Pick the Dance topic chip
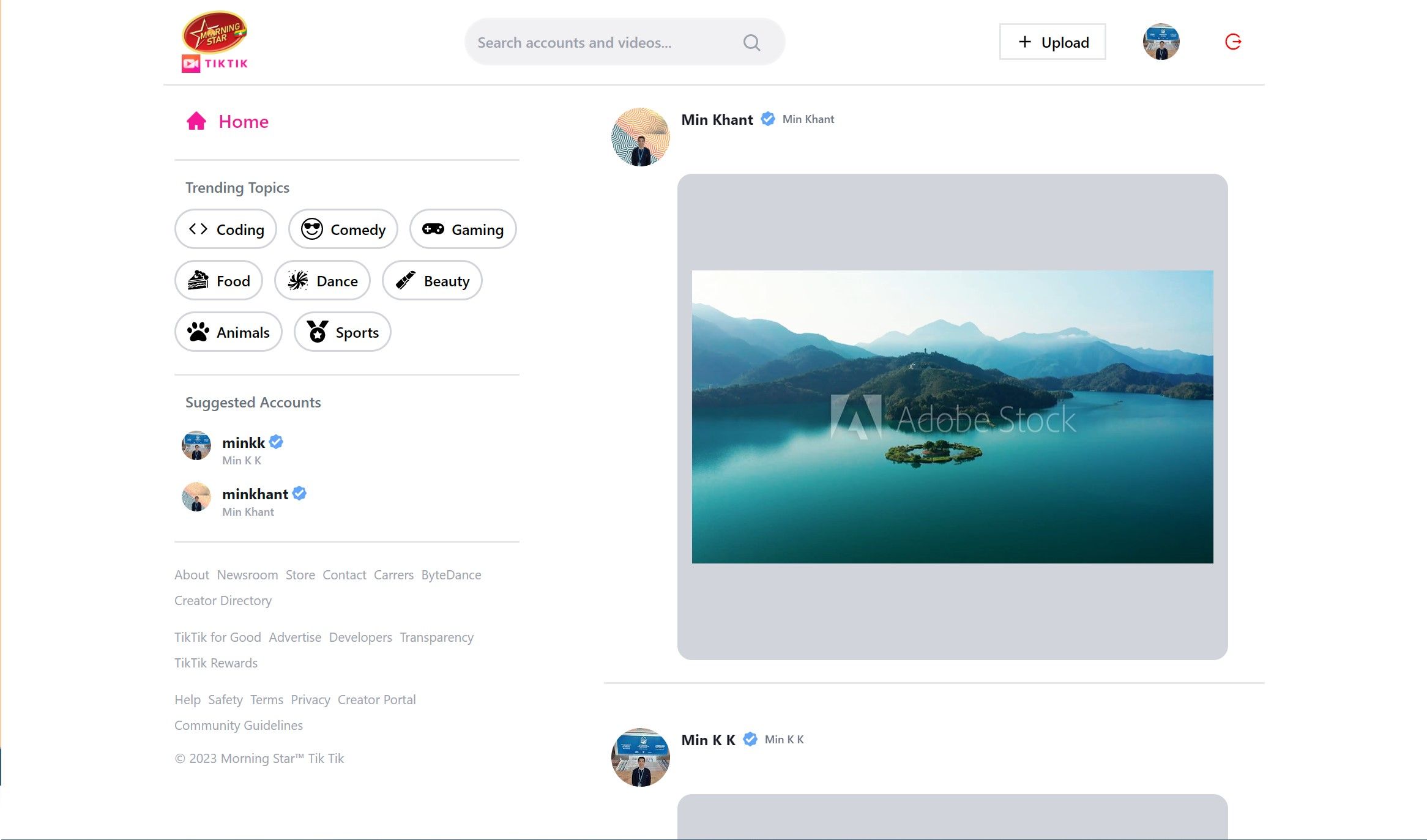The width and height of the screenshot is (1427, 840). pos(322,281)
